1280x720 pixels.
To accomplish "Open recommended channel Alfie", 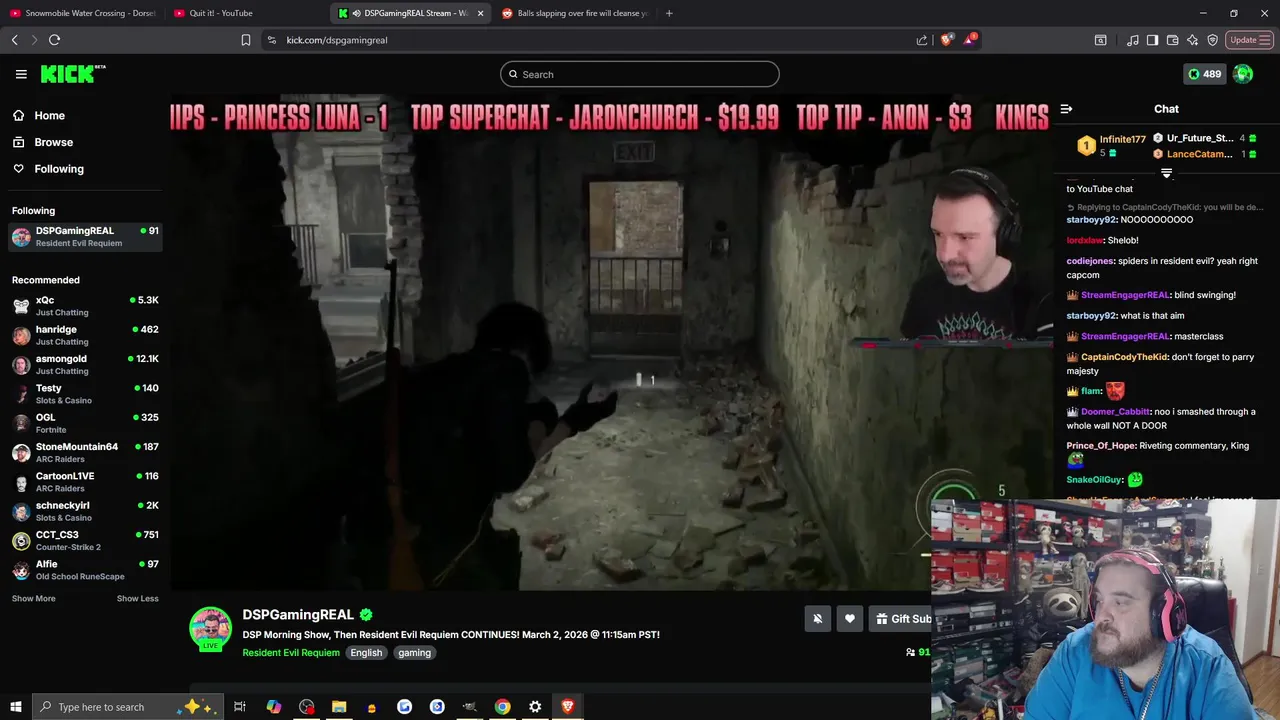I will [x=85, y=570].
